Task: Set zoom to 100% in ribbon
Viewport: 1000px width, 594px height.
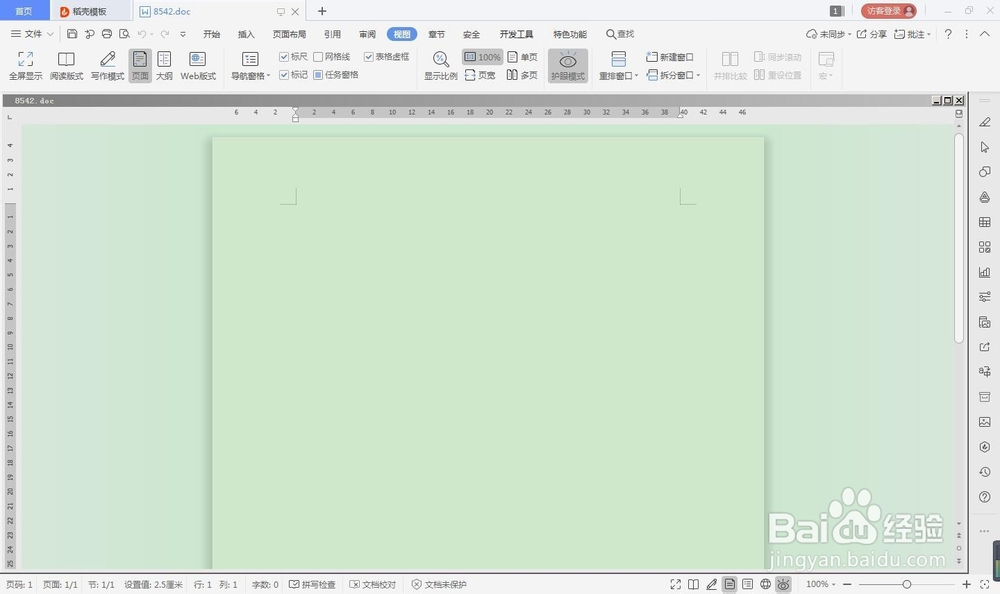Action: (x=482, y=57)
